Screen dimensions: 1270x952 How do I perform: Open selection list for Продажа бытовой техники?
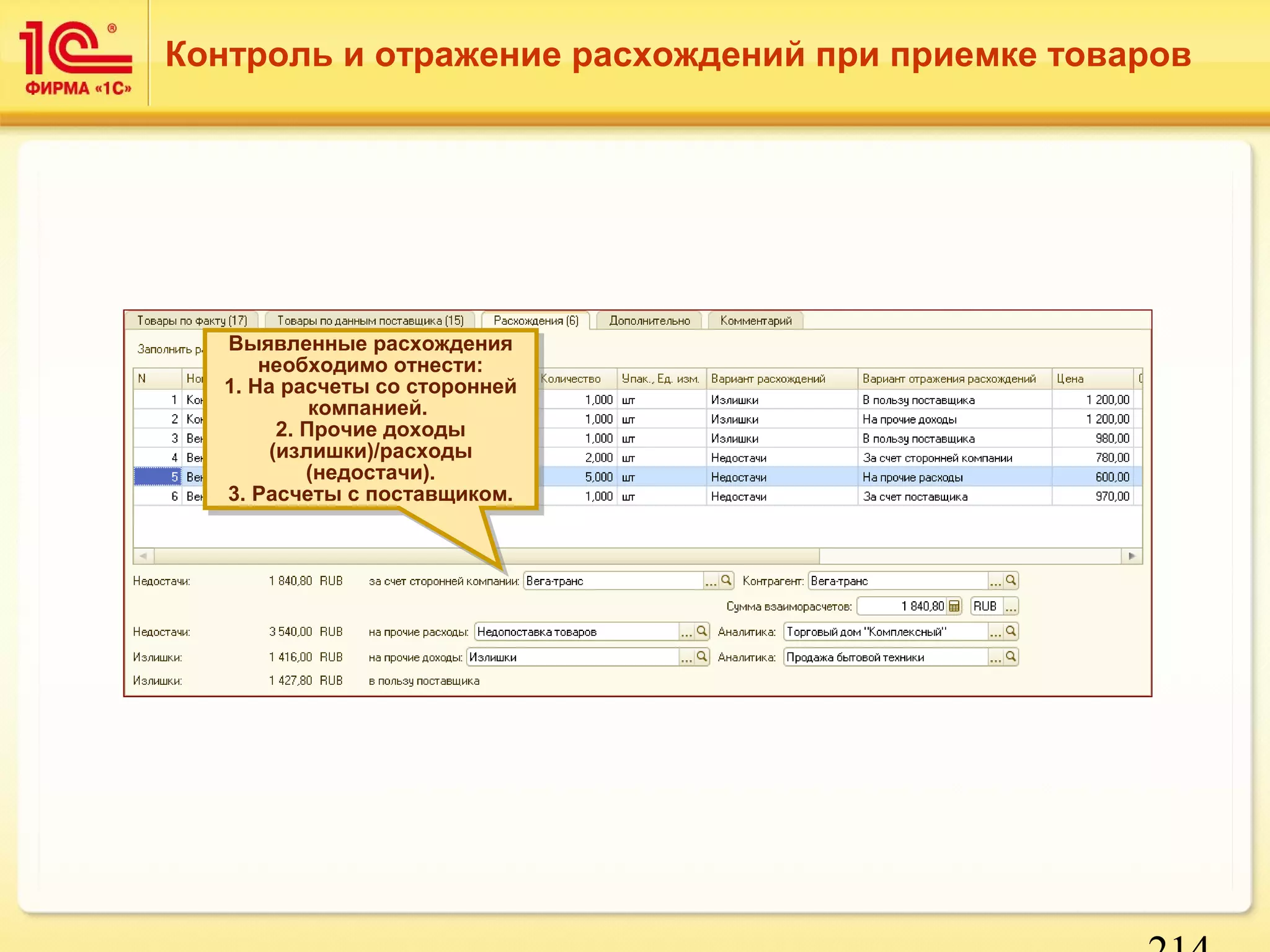click(x=995, y=657)
